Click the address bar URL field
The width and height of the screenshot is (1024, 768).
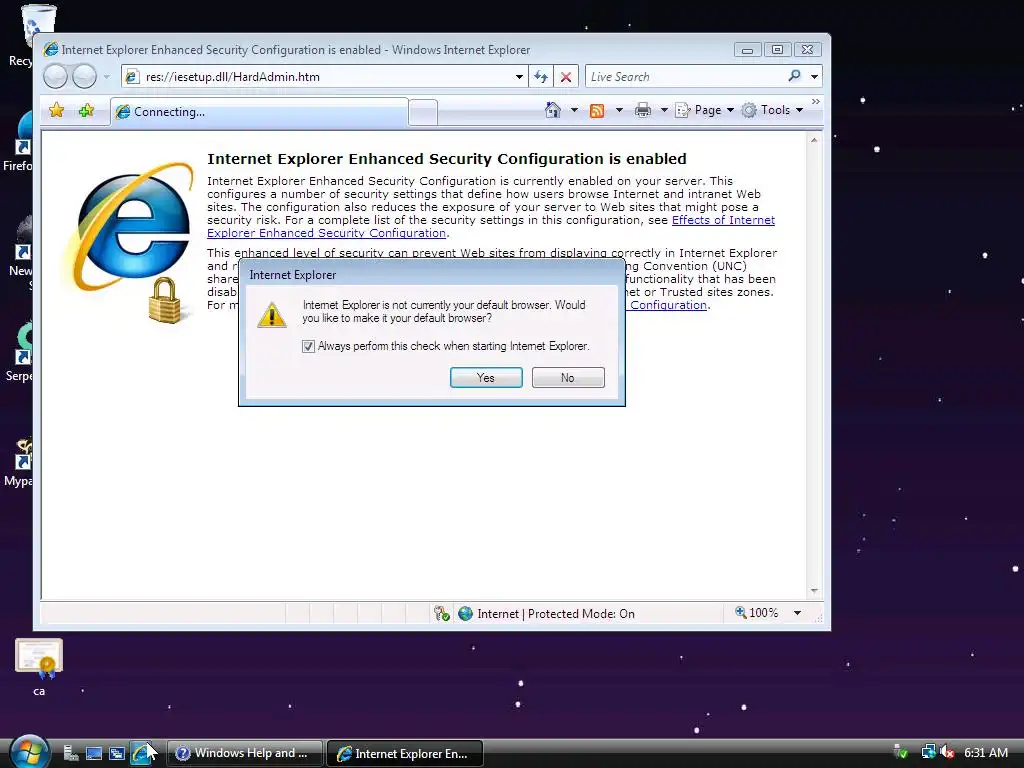coord(327,76)
